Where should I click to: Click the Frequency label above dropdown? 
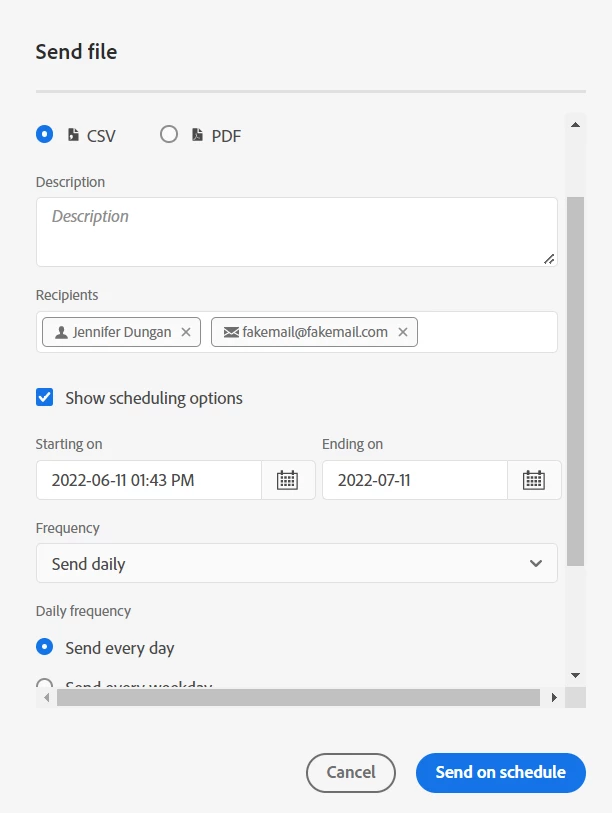coord(67,528)
